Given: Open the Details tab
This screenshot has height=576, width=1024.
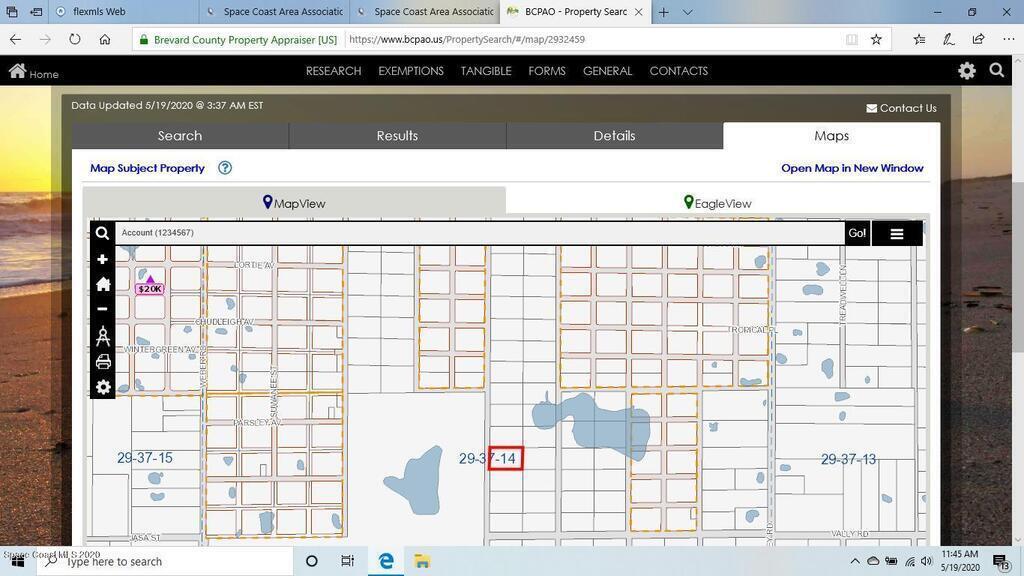Looking at the screenshot, I should (614, 136).
